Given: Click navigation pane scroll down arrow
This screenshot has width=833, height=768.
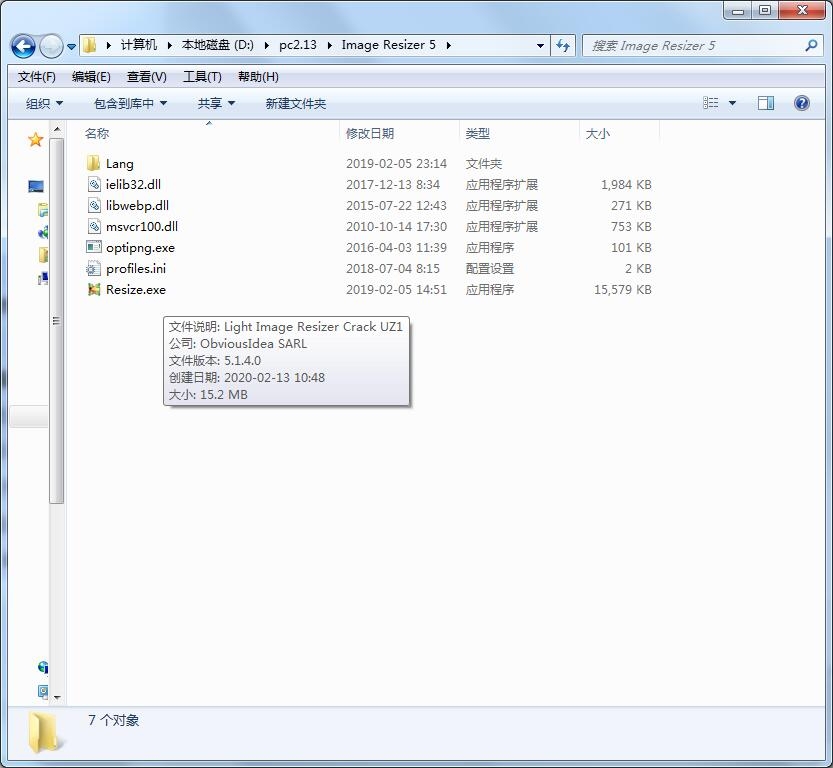Looking at the screenshot, I should click(x=57, y=697).
